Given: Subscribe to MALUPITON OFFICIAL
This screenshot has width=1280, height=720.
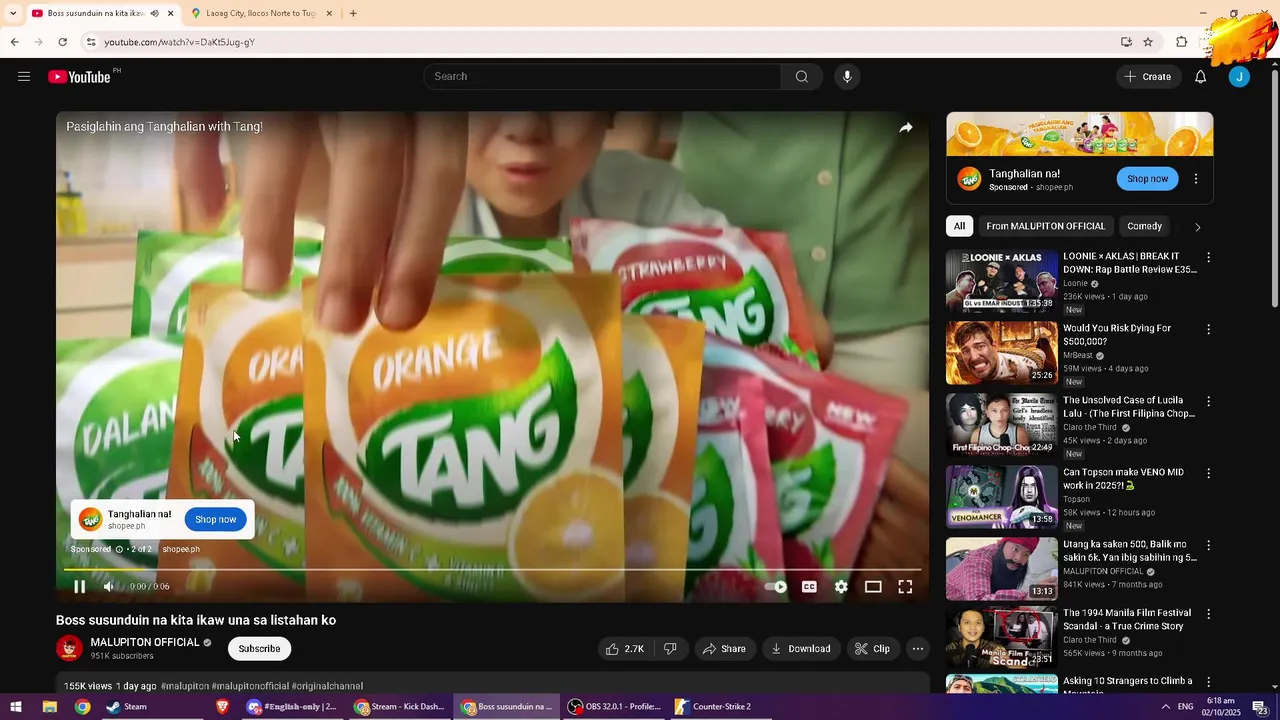Looking at the screenshot, I should (259, 649).
